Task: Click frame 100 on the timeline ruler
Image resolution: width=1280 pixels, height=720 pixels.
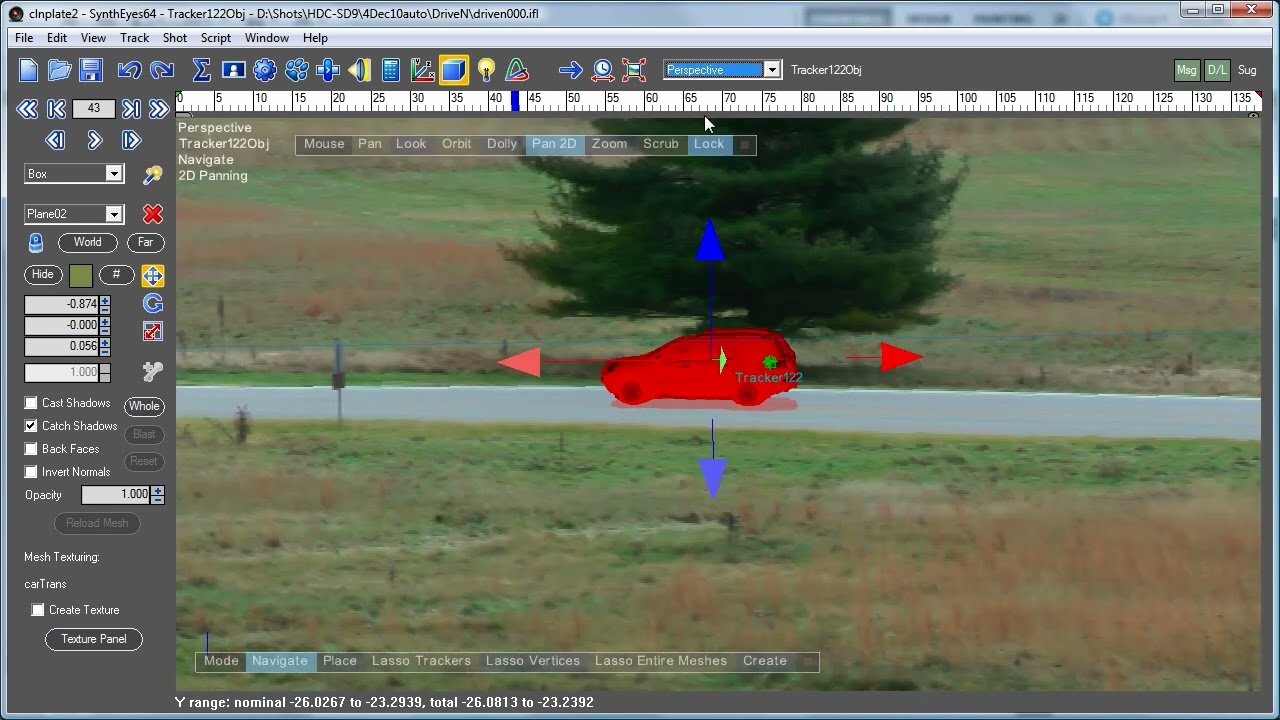Action: click(966, 99)
